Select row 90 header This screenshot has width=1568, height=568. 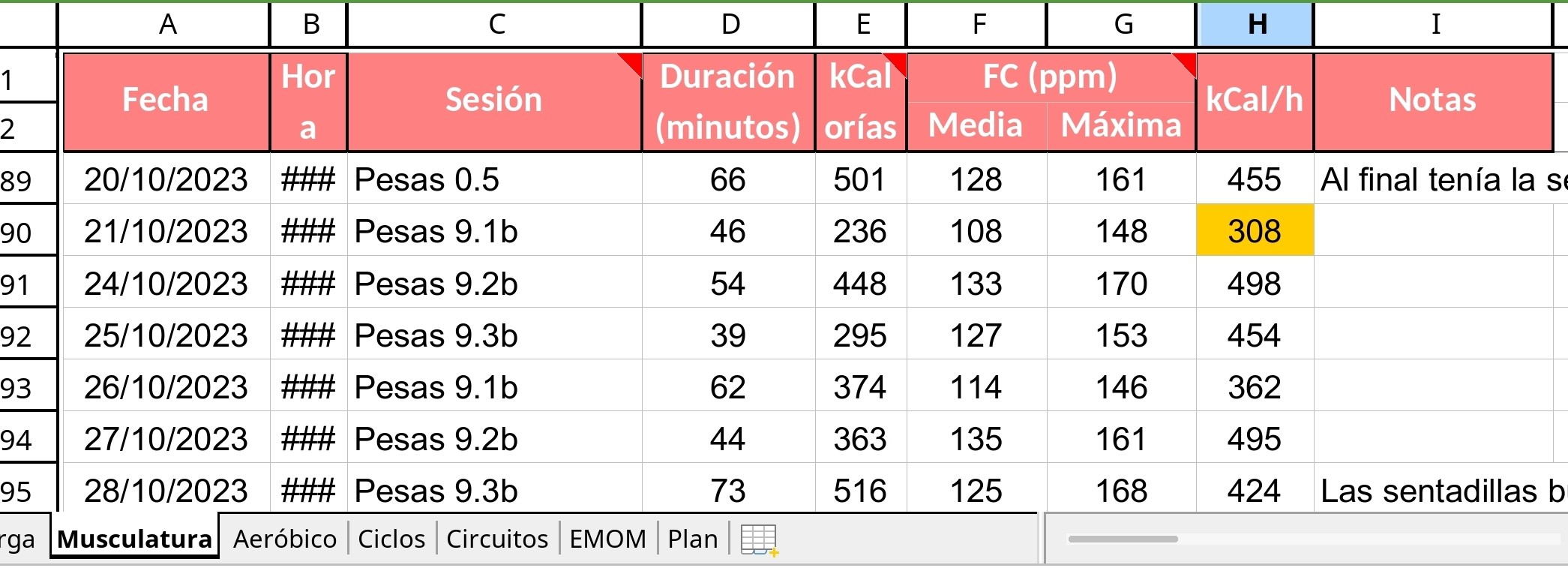27,231
